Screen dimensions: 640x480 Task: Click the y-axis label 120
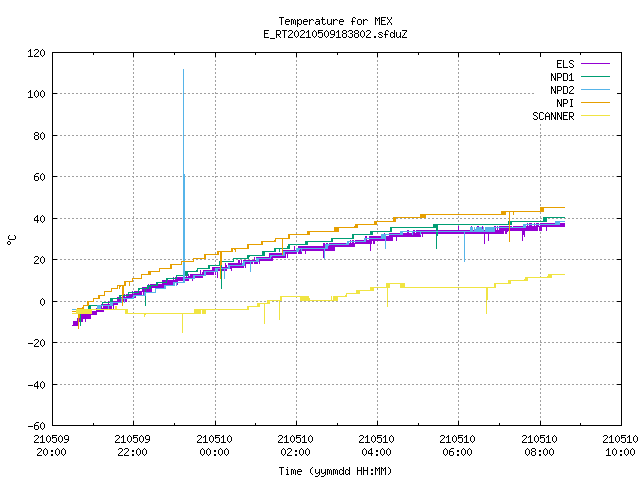36,53
